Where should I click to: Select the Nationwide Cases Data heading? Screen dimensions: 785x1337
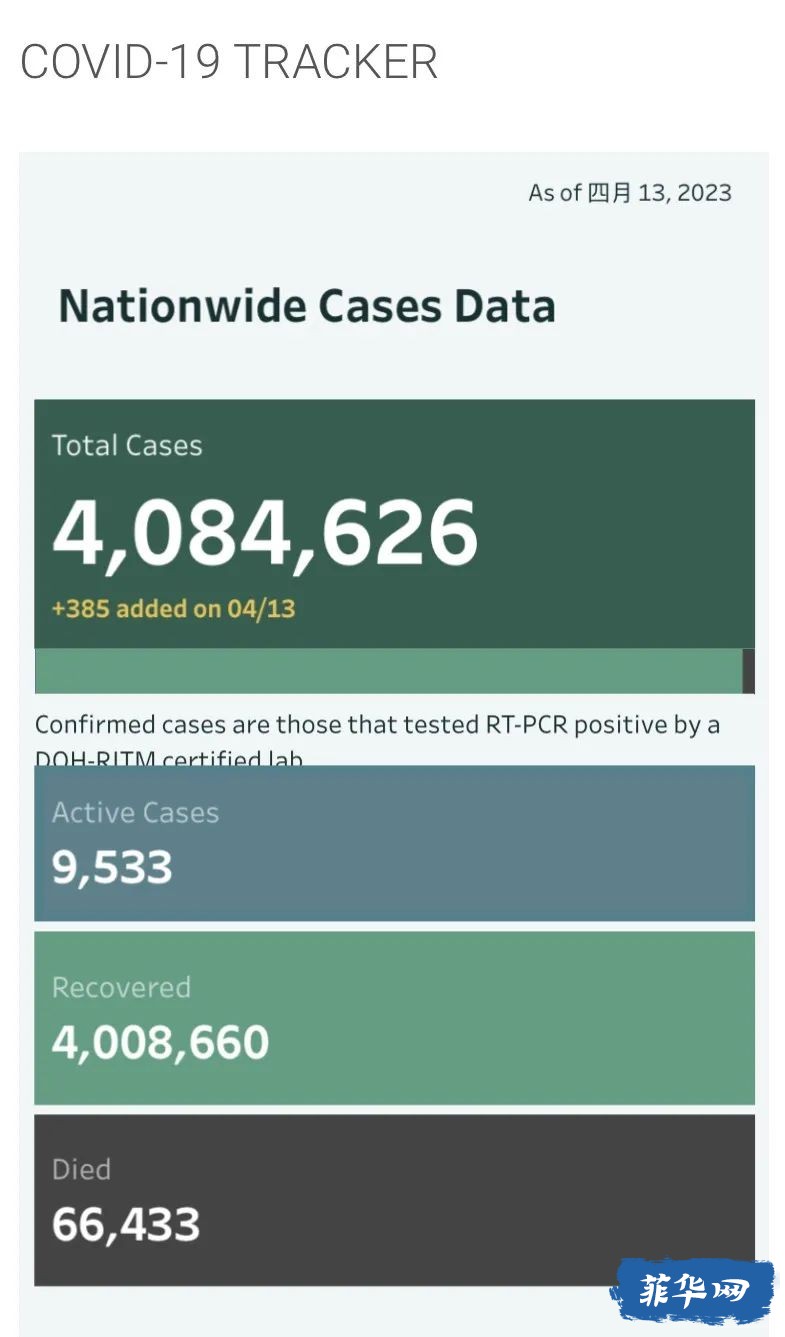(307, 305)
